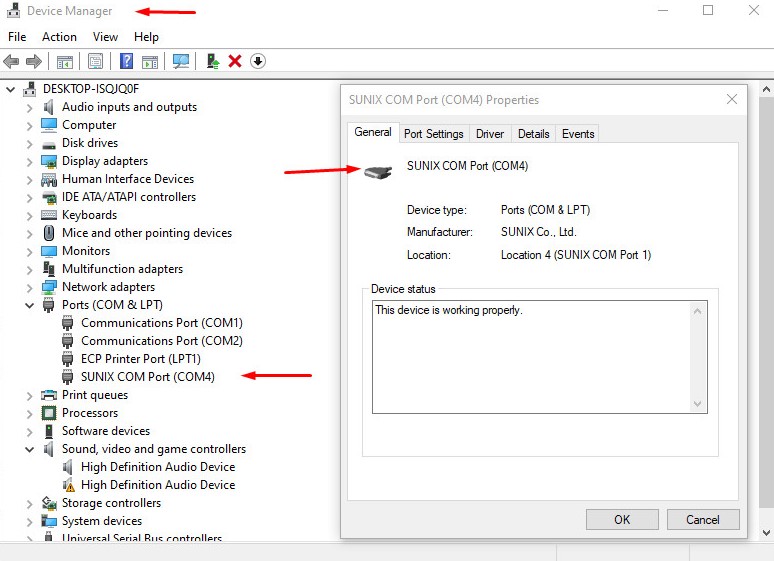Select ECP Printer Port (LPT1)

coord(141,359)
